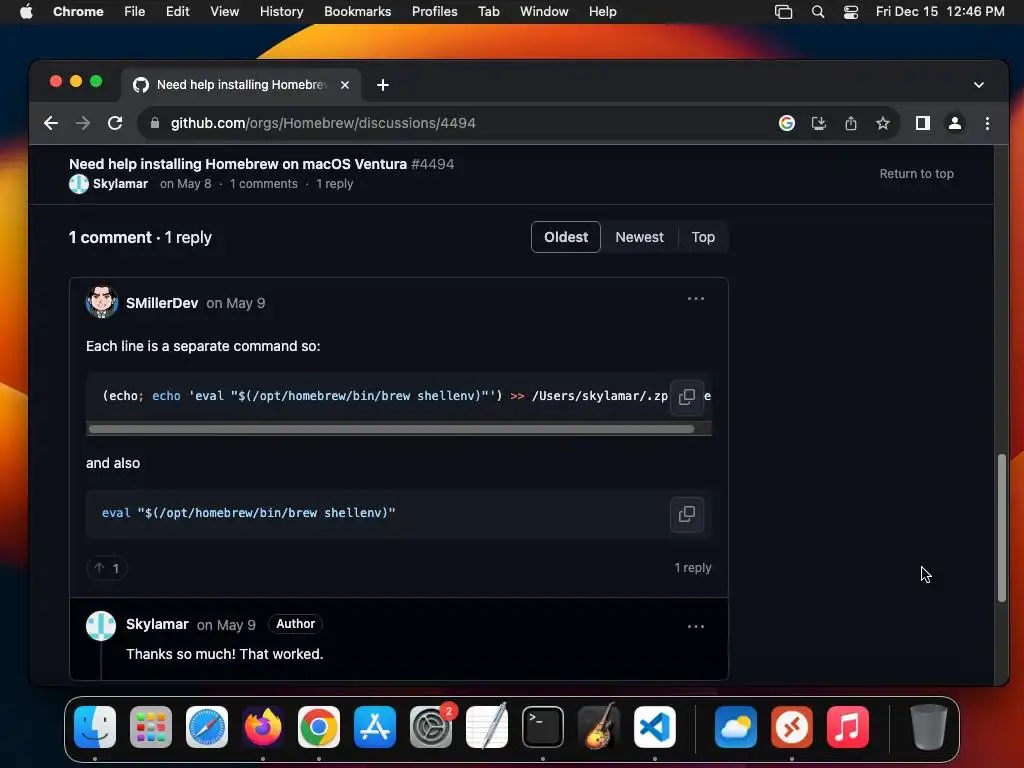Upvote SMillerDev's comment
Viewport: 1024px width, 768px height.
coord(106,568)
